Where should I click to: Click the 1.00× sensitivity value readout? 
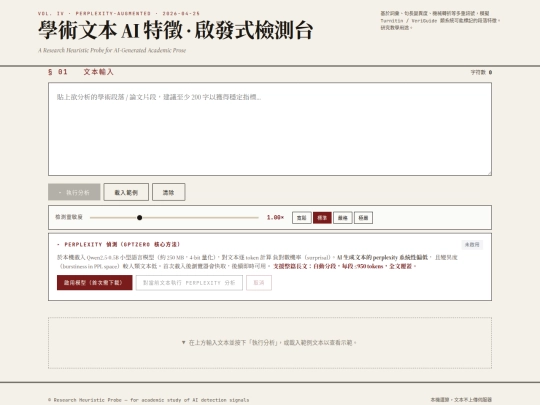[275, 217]
